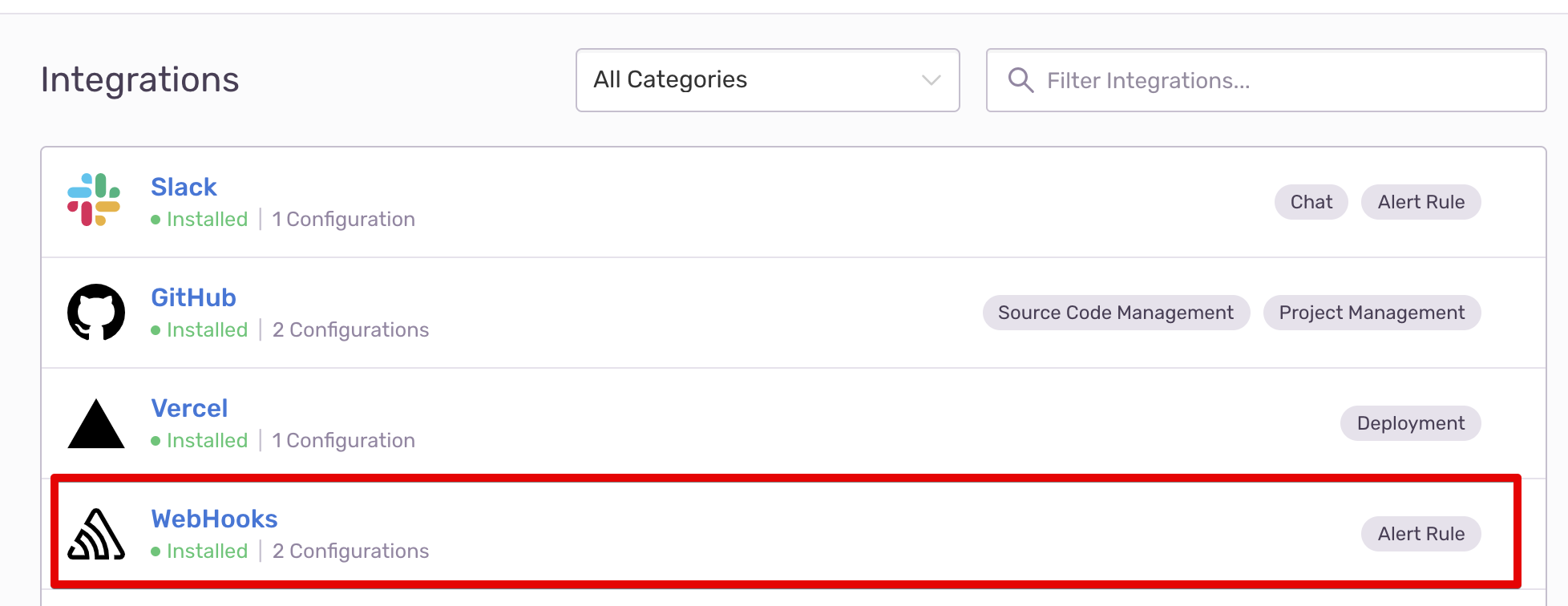Click the WebHooks Sentry logo icon
This screenshot has height=606, width=1568.
click(96, 534)
